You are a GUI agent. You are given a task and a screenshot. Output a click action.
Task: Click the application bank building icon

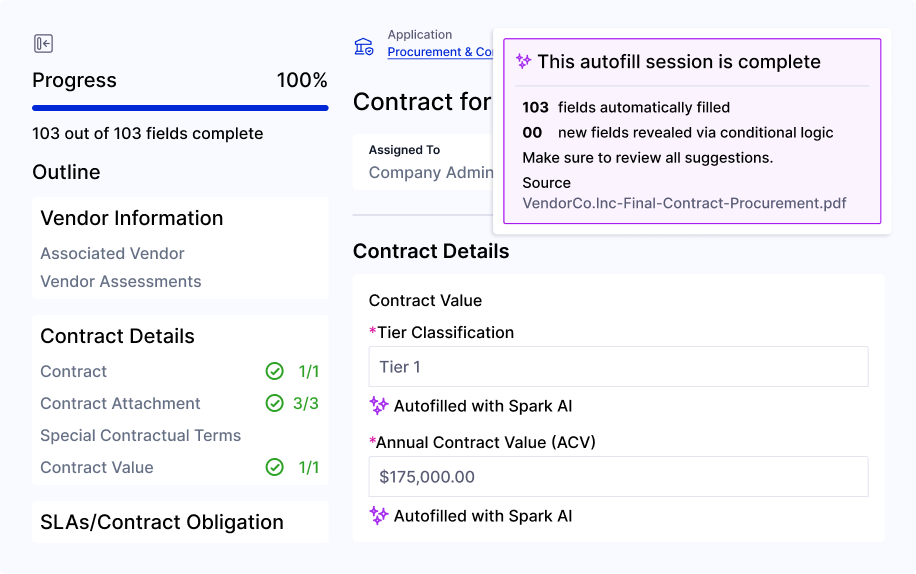pyautogui.click(x=363, y=46)
